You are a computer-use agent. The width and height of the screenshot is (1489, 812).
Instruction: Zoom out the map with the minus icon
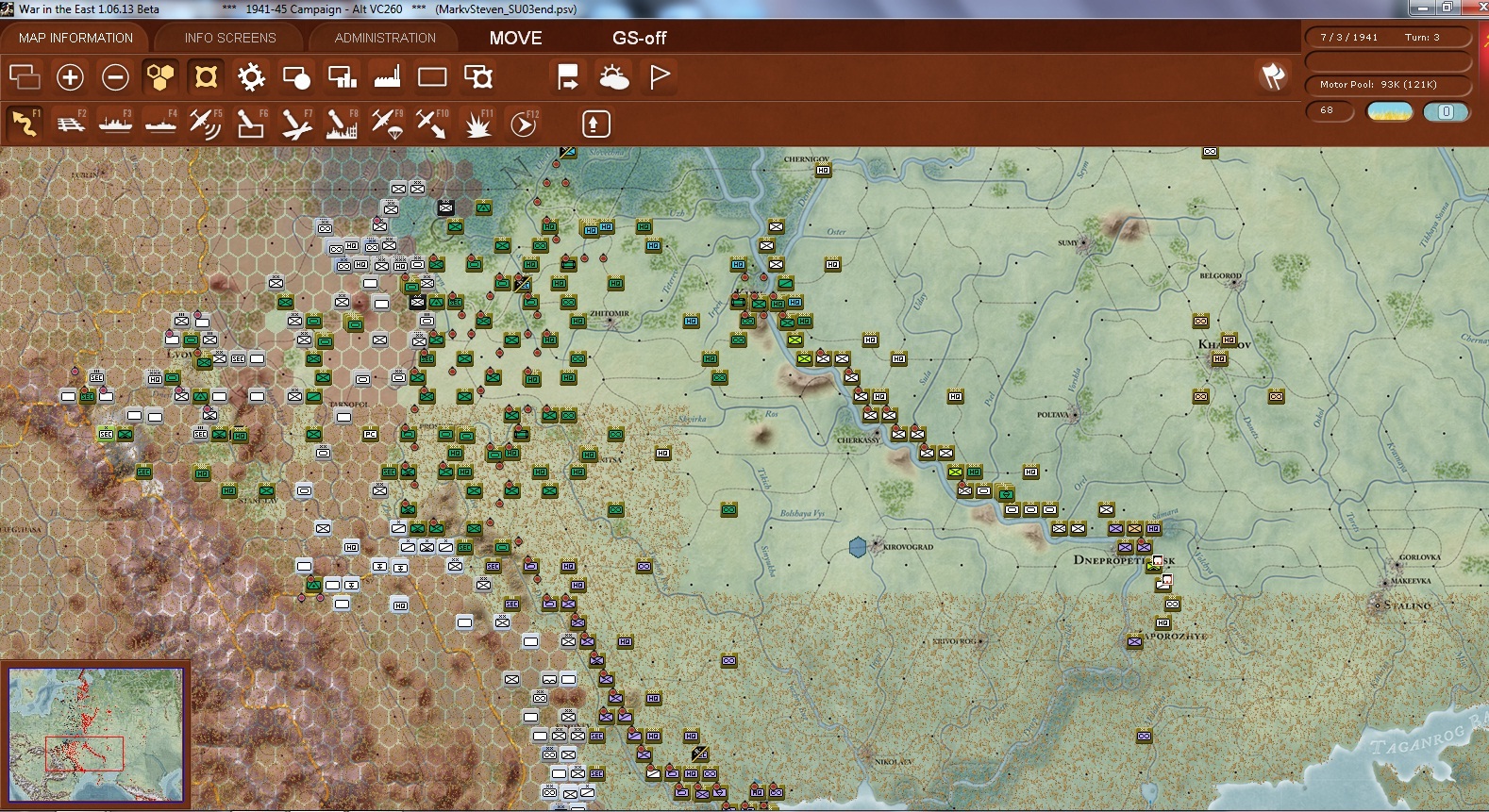(x=115, y=76)
